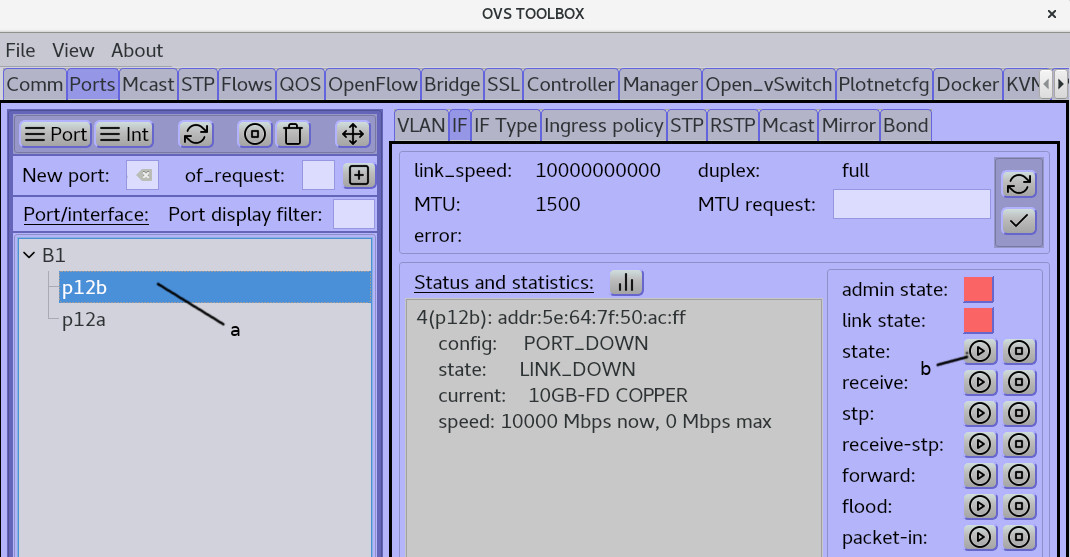Click stop button for packet-in

click(1020, 537)
